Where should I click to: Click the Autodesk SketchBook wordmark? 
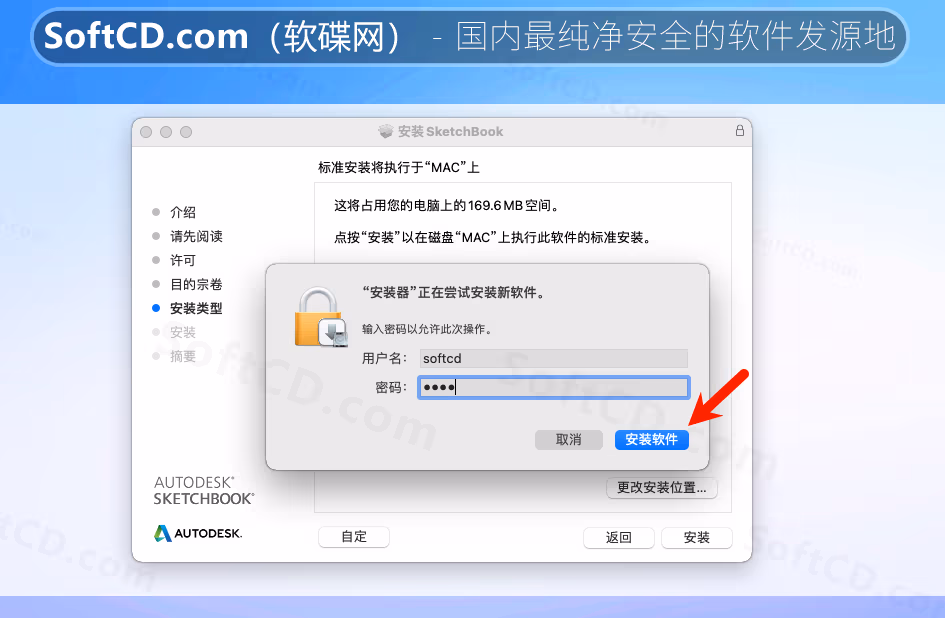204,490
